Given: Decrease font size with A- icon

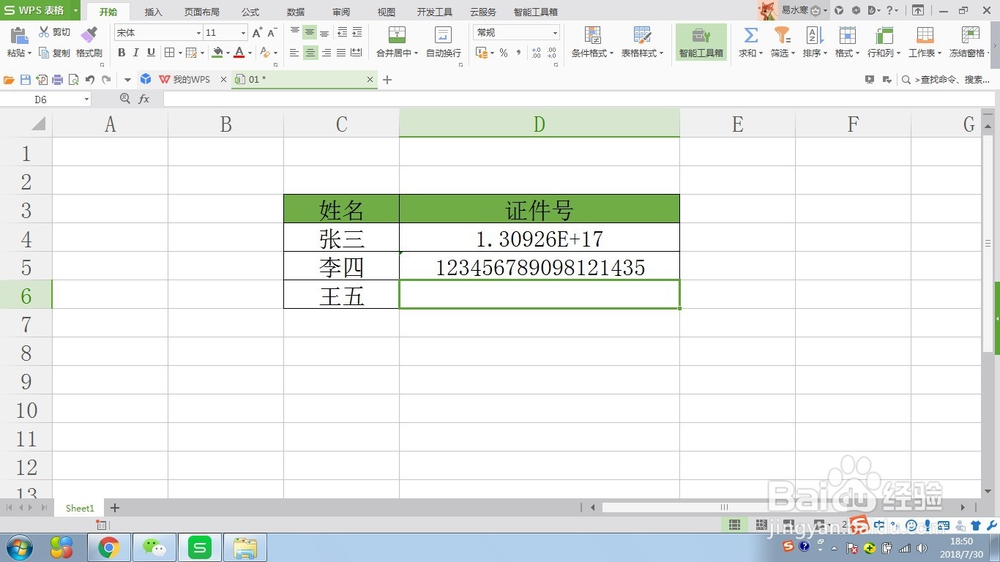Looking at the screenshot, I should (272, 33).
